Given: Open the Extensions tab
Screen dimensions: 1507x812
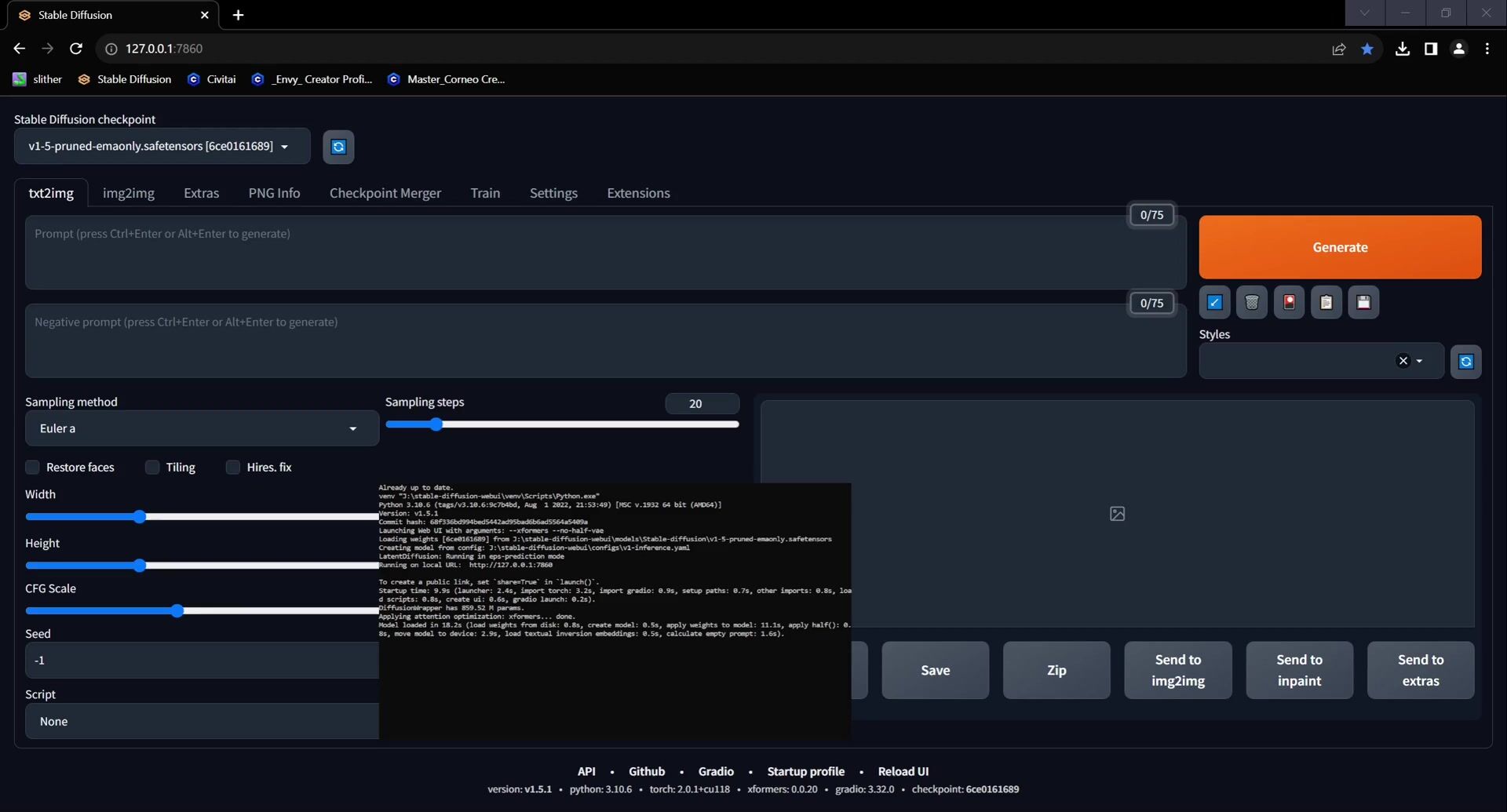Looking at the screenshot, I should (x=637, y=193).
